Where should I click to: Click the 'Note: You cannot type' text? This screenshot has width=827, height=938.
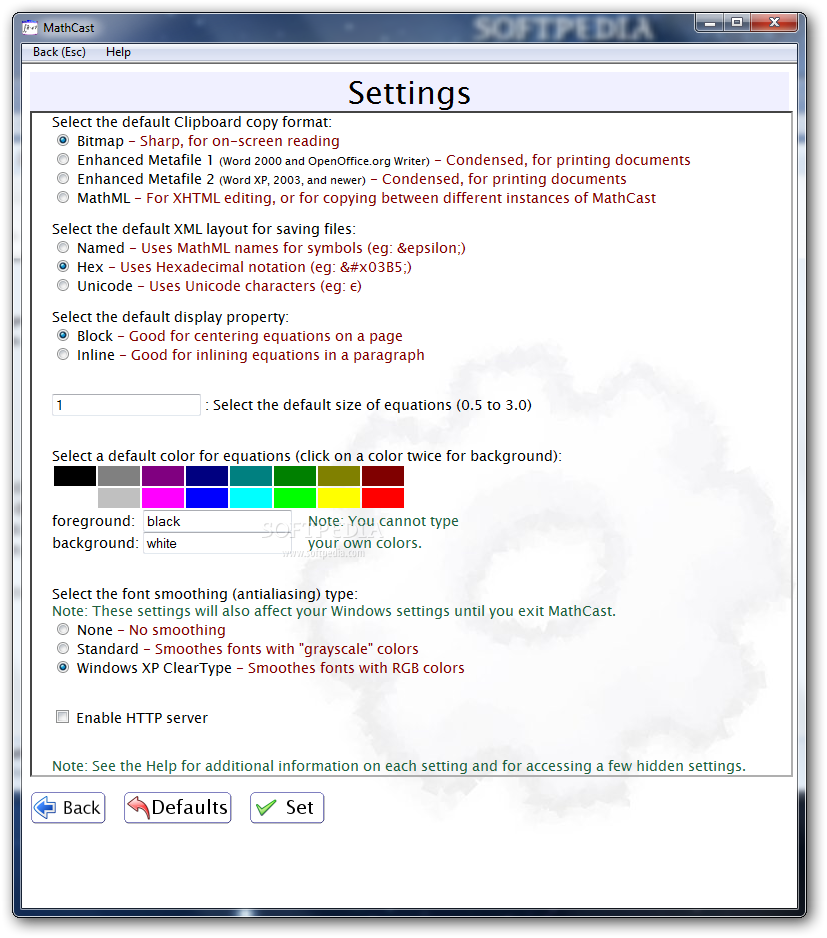point(383,521)
